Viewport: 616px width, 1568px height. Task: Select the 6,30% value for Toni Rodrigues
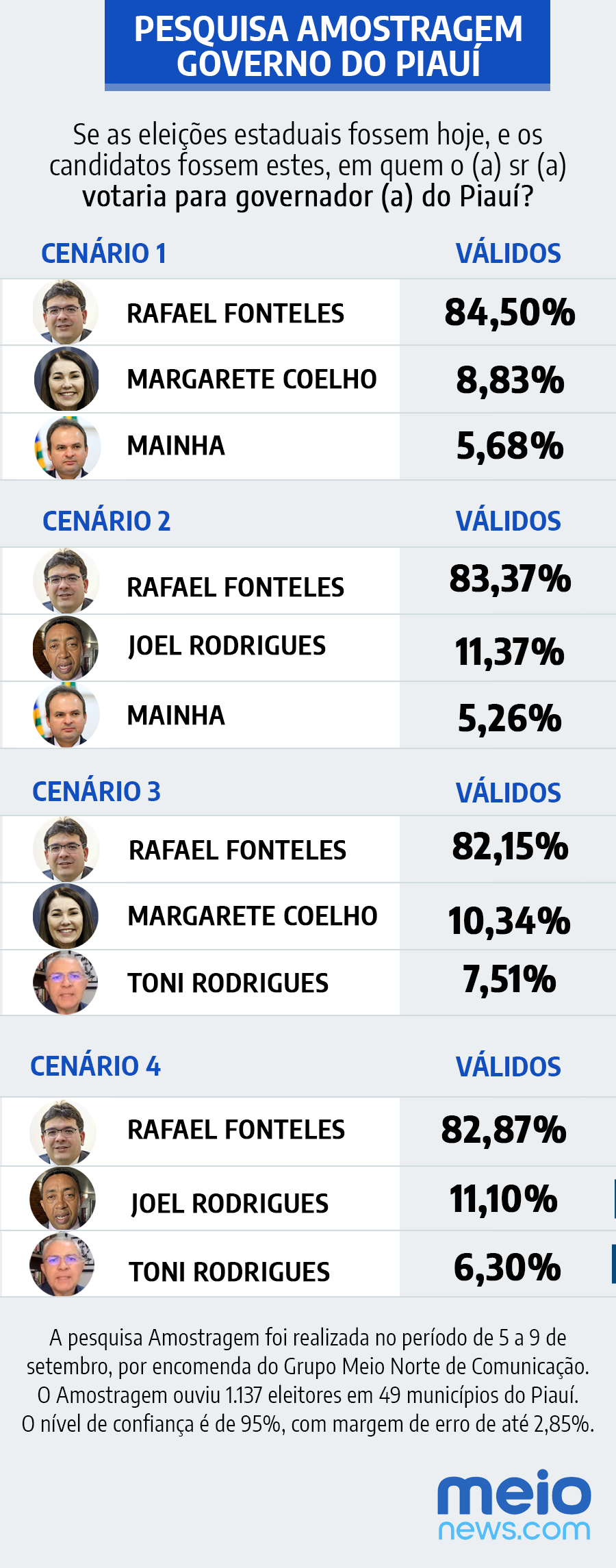pos(507,1267)
